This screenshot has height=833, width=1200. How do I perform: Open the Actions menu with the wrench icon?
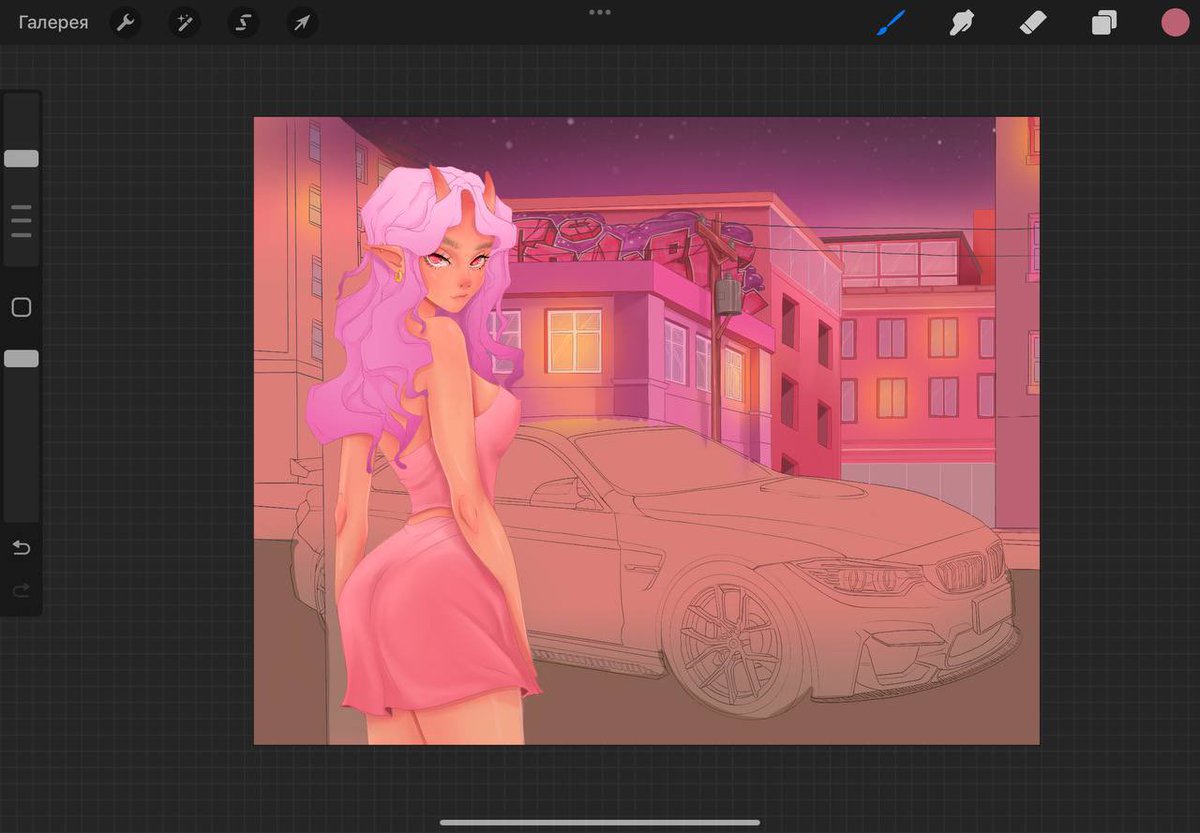pos(125,22)
